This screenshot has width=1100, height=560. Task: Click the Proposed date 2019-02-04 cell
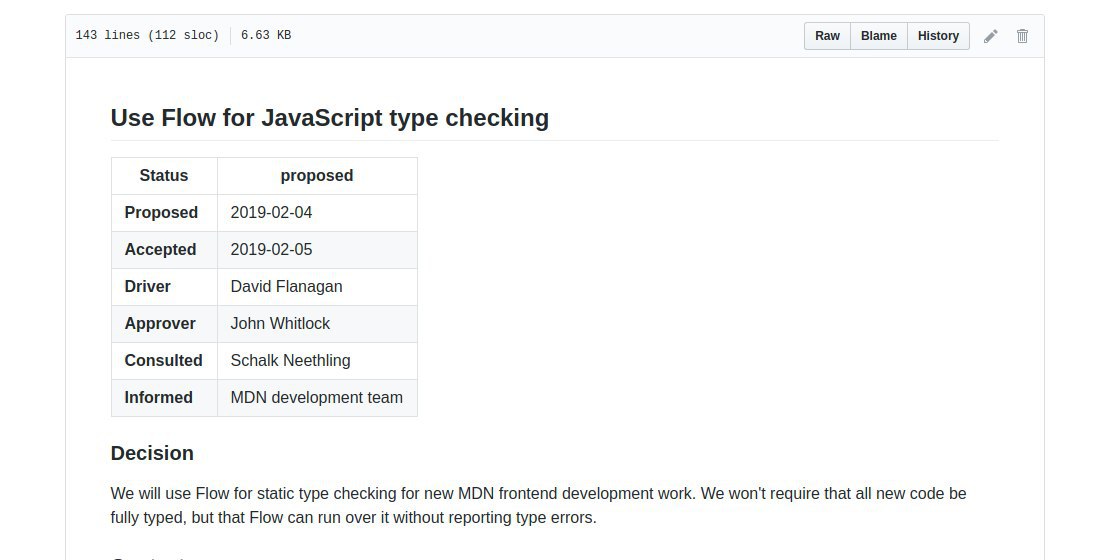pos(271,213)
